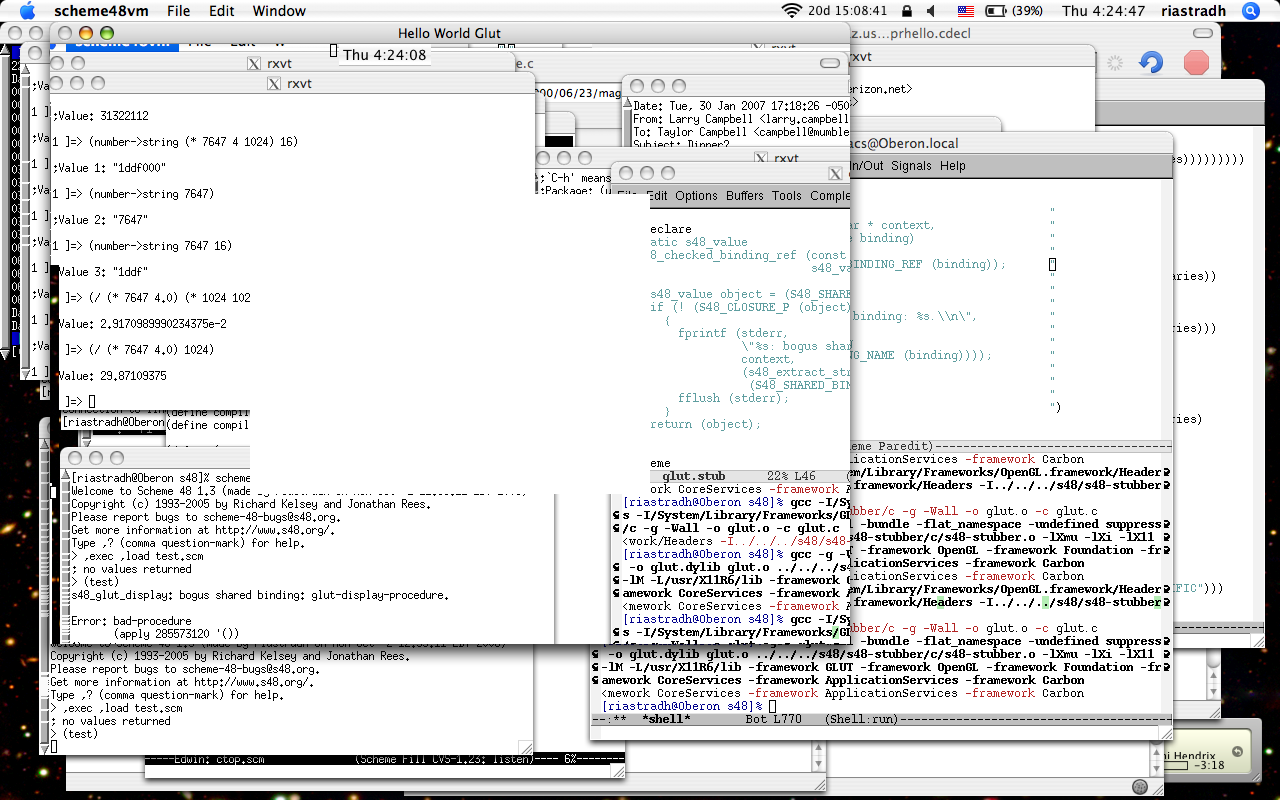This screenshot has width=1280, height=800.
Task: Open the Emacs Help menu
Action: [952, 166]
